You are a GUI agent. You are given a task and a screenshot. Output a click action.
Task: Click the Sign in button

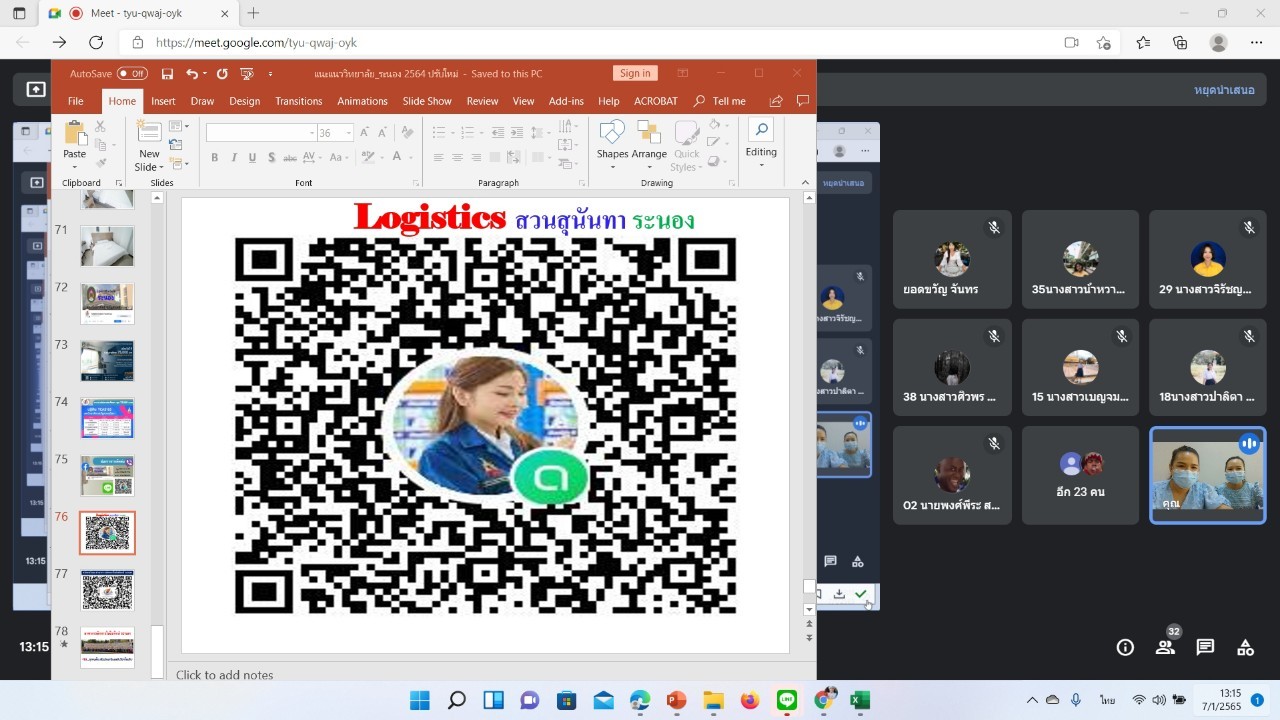635,73
